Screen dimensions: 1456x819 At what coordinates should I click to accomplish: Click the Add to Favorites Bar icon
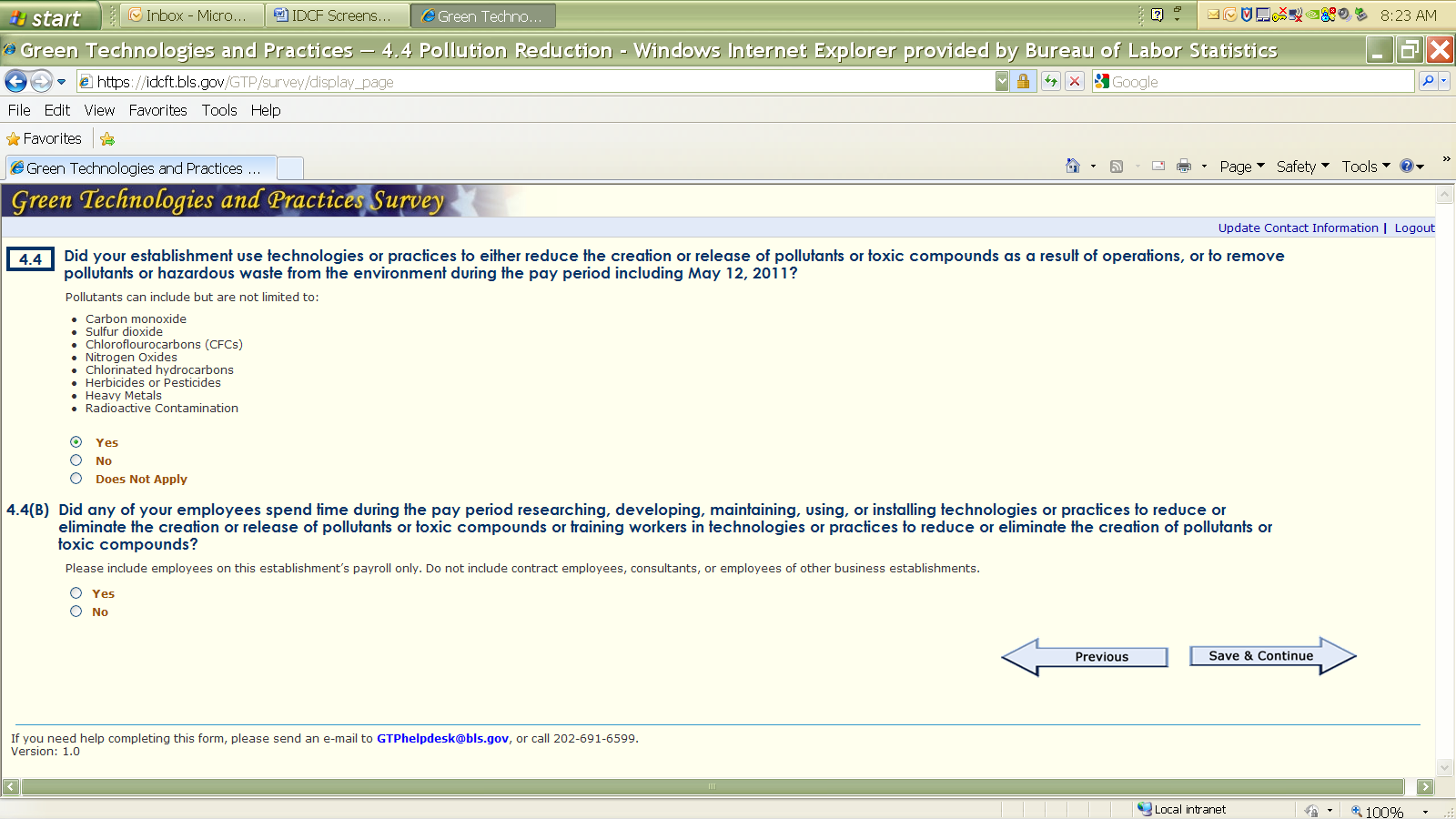tap(107, 139)
